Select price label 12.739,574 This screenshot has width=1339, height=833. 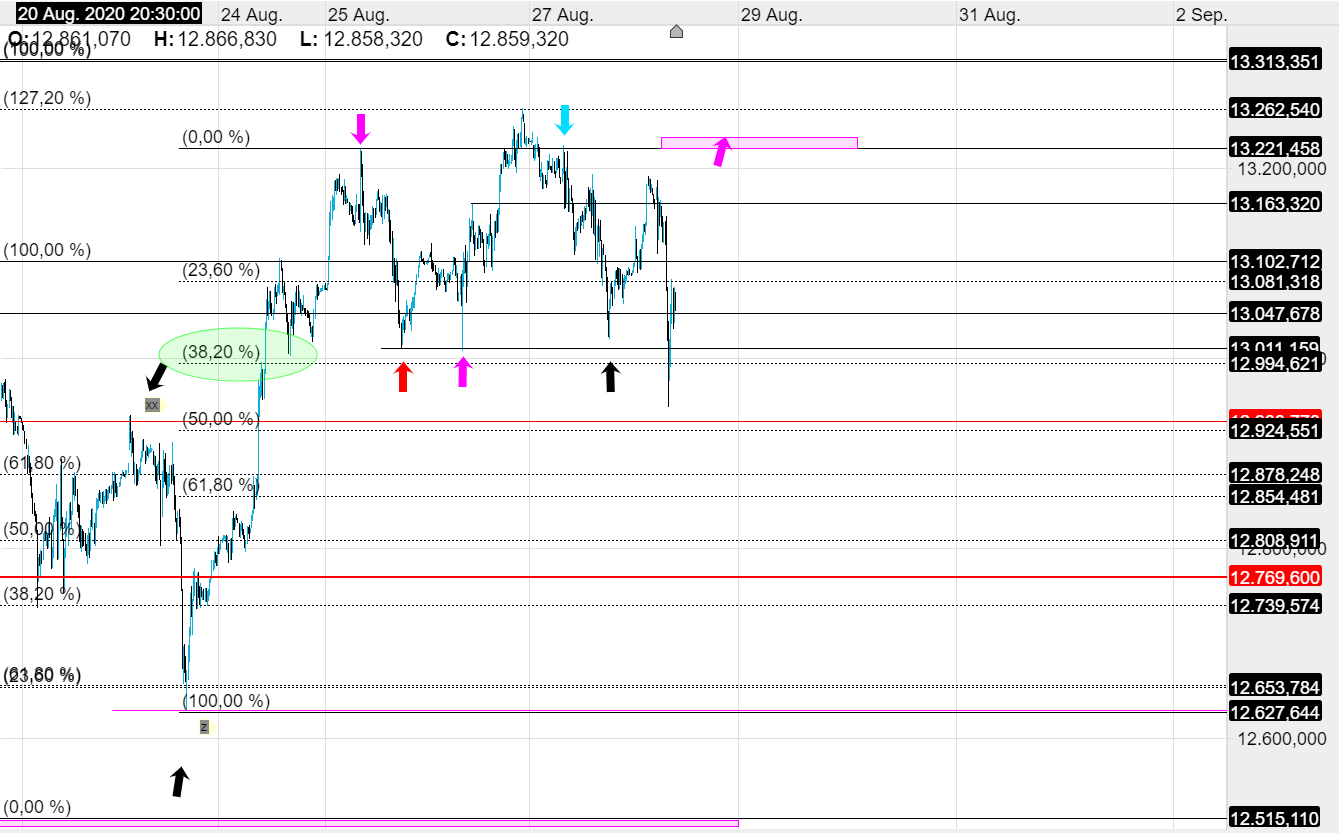tap(1275, 605)
